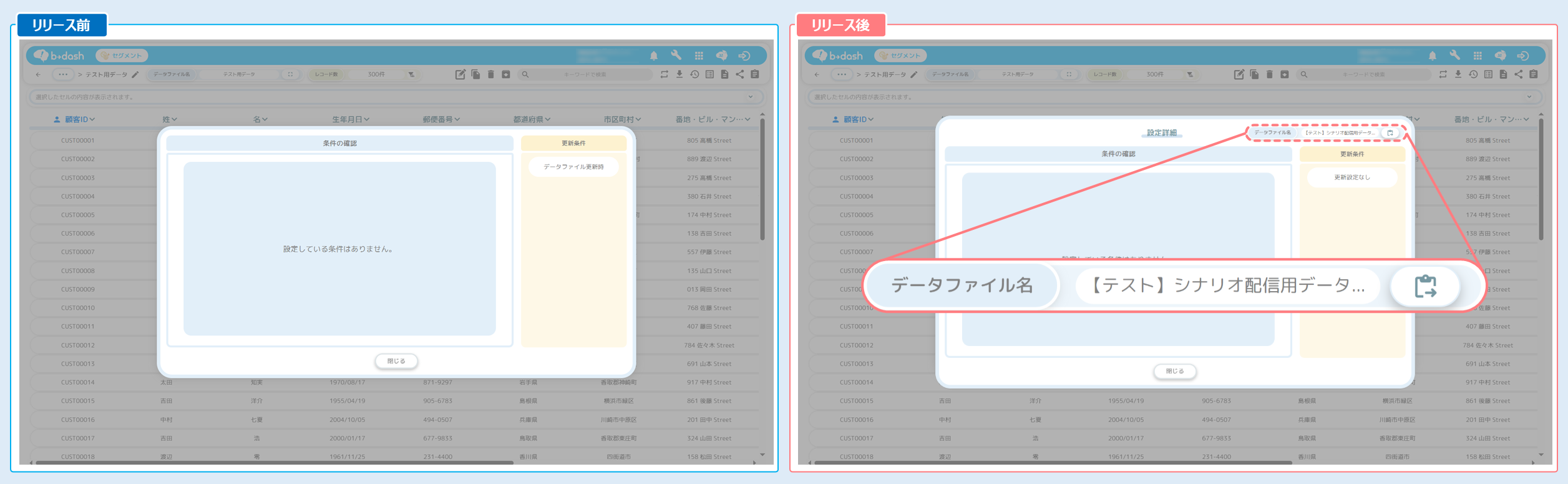
Task: Open the wrench settings icon in the リリース後 header
Action: coord(1454,55)
